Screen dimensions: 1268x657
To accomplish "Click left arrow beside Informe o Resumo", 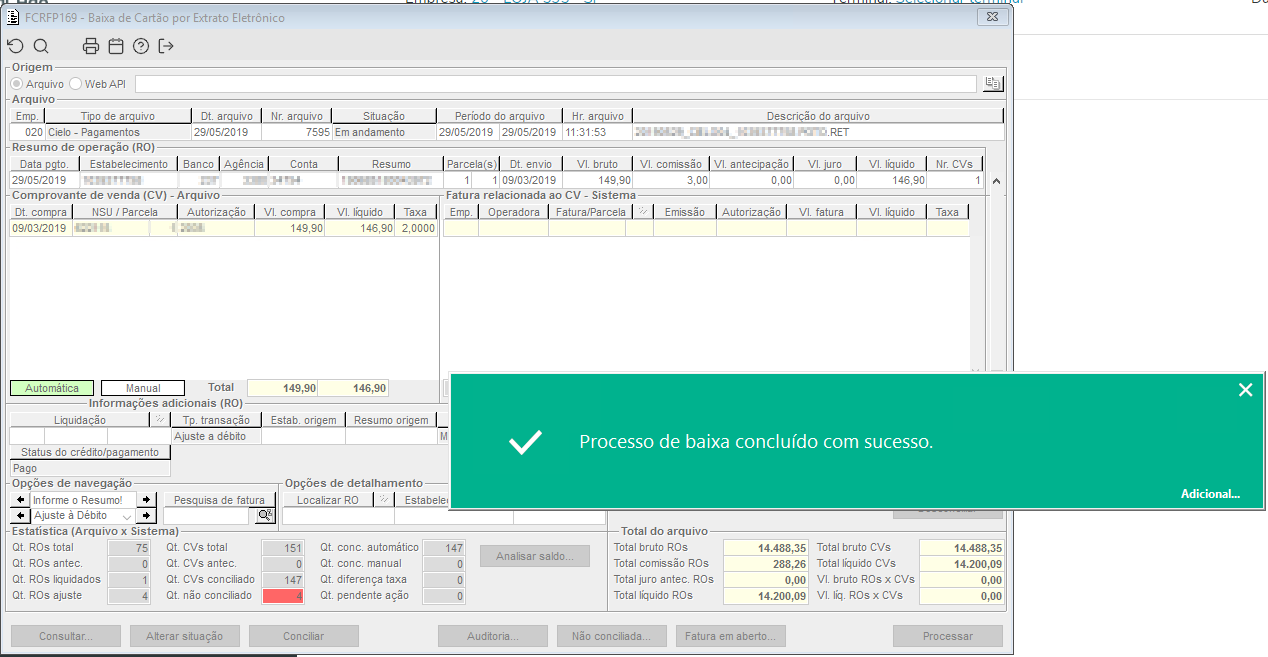I will (20, 499).
